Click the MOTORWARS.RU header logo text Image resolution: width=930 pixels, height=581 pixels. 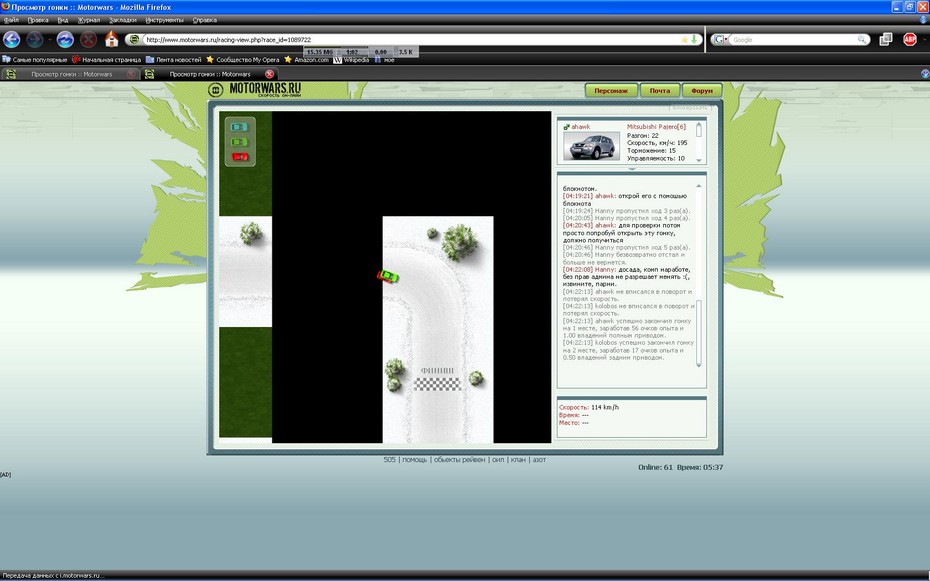265,90
